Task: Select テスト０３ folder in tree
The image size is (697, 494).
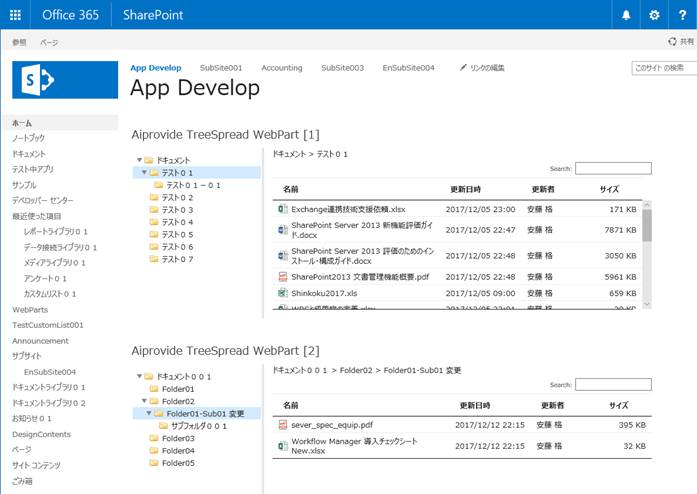Action: click(177, 209)
